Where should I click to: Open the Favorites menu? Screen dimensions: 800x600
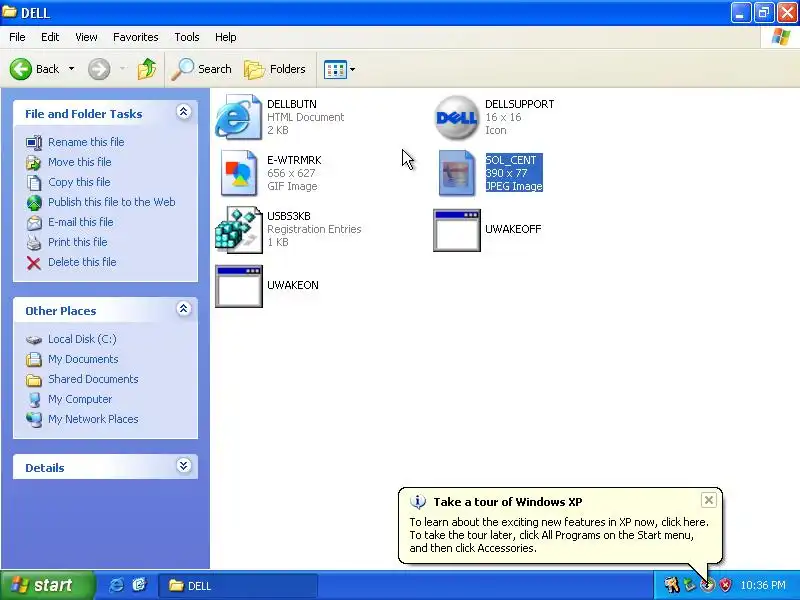coord(136,37)
